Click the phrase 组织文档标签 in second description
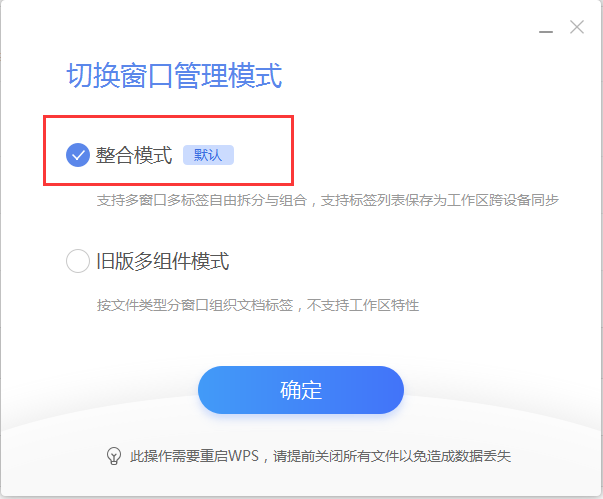Screen dimensions: 603x499 pos(251,306)
